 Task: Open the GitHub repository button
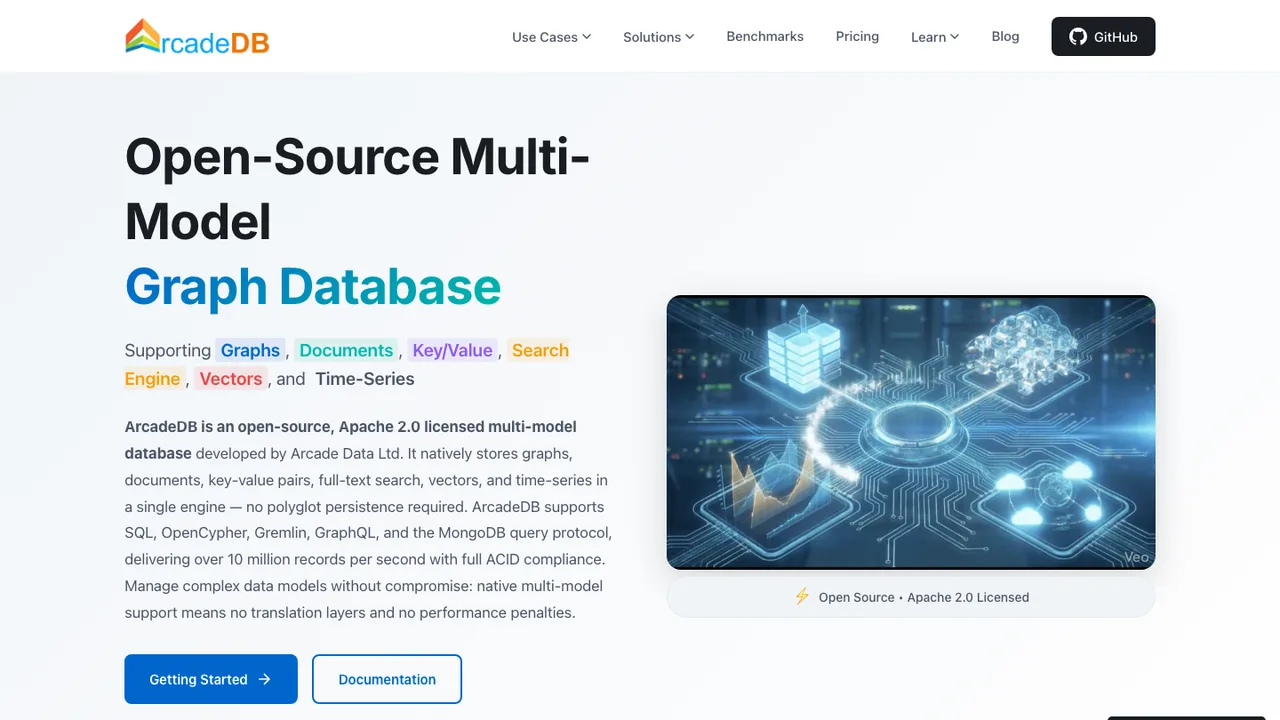point(1103,36)
